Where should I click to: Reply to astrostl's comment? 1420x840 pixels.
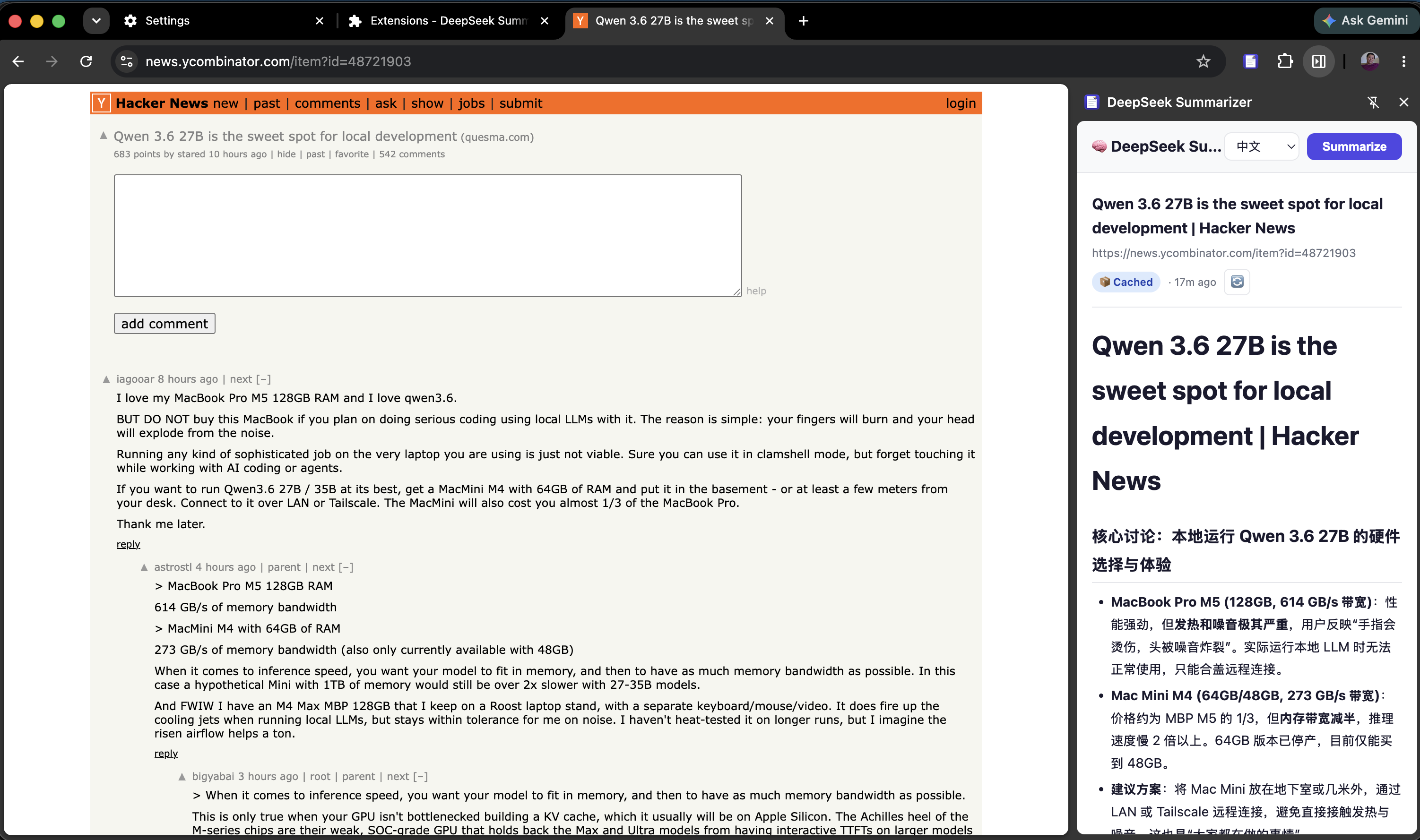click(166, 754)
